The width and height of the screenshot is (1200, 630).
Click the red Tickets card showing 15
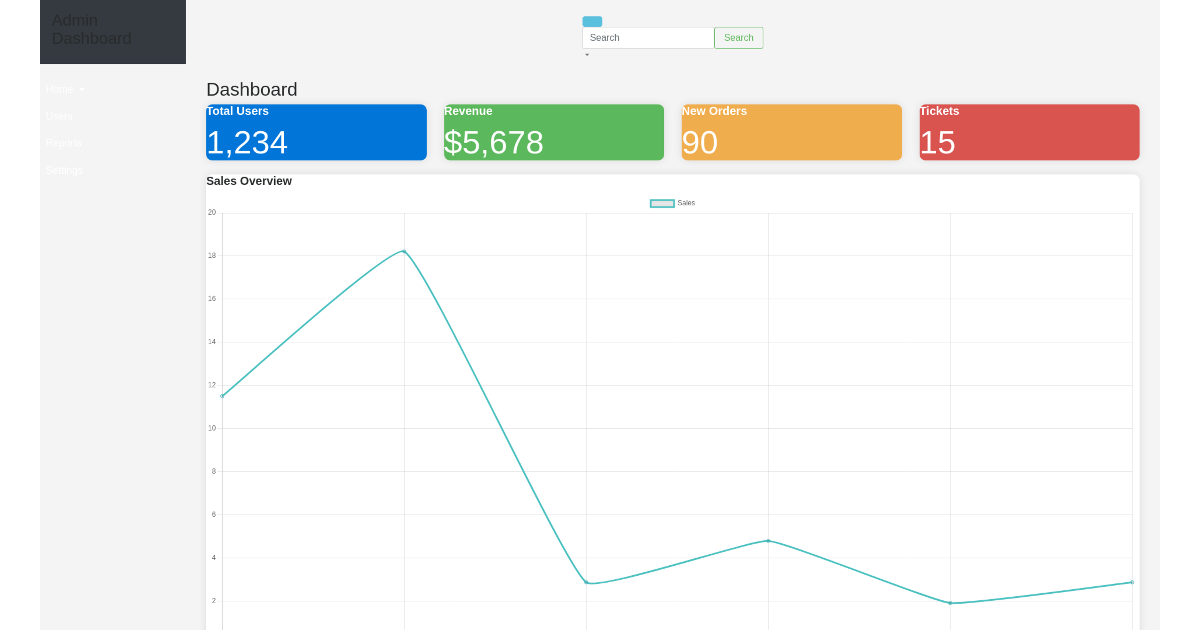click(1029, 131)
